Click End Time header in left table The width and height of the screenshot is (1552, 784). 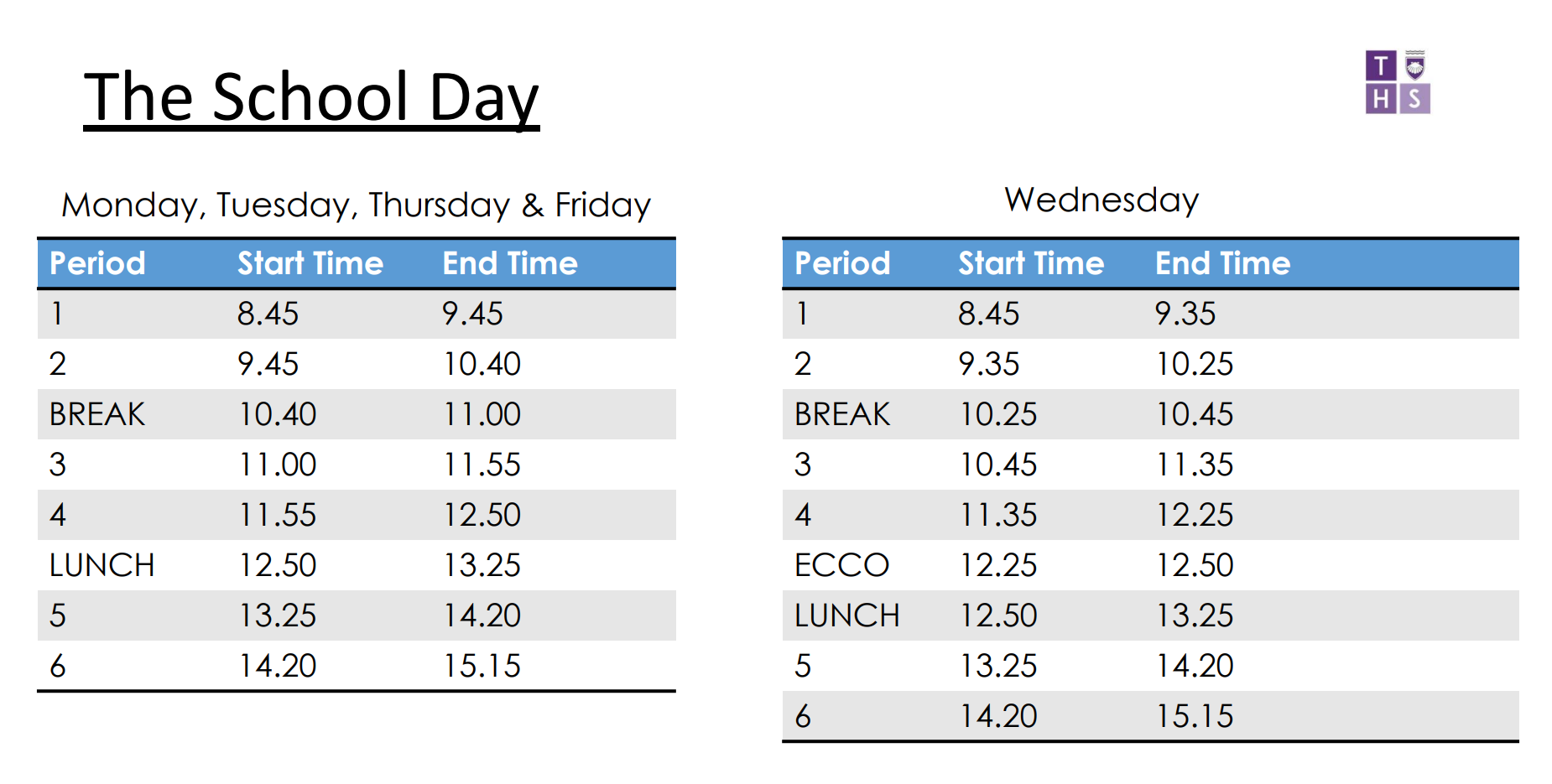(510, 263)
